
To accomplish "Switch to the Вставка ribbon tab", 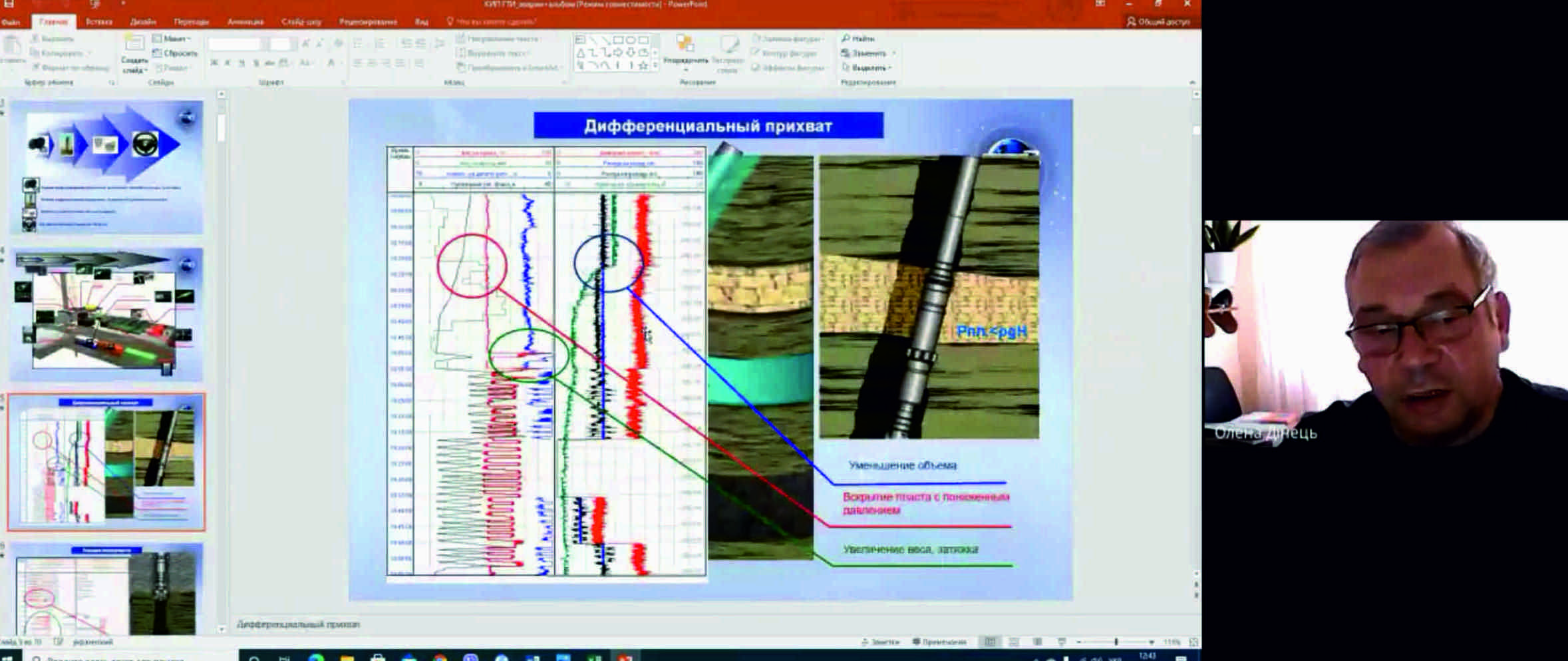I will point(98,22).
